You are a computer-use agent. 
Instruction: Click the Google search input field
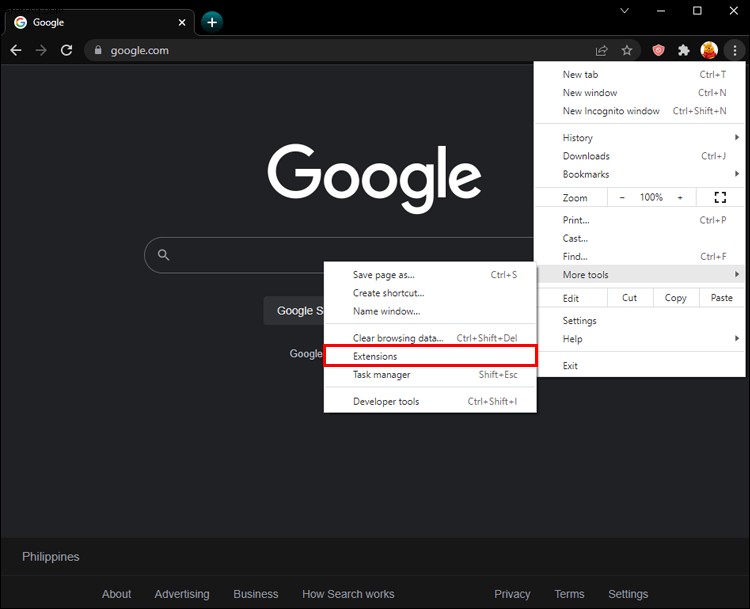(339, 255)
